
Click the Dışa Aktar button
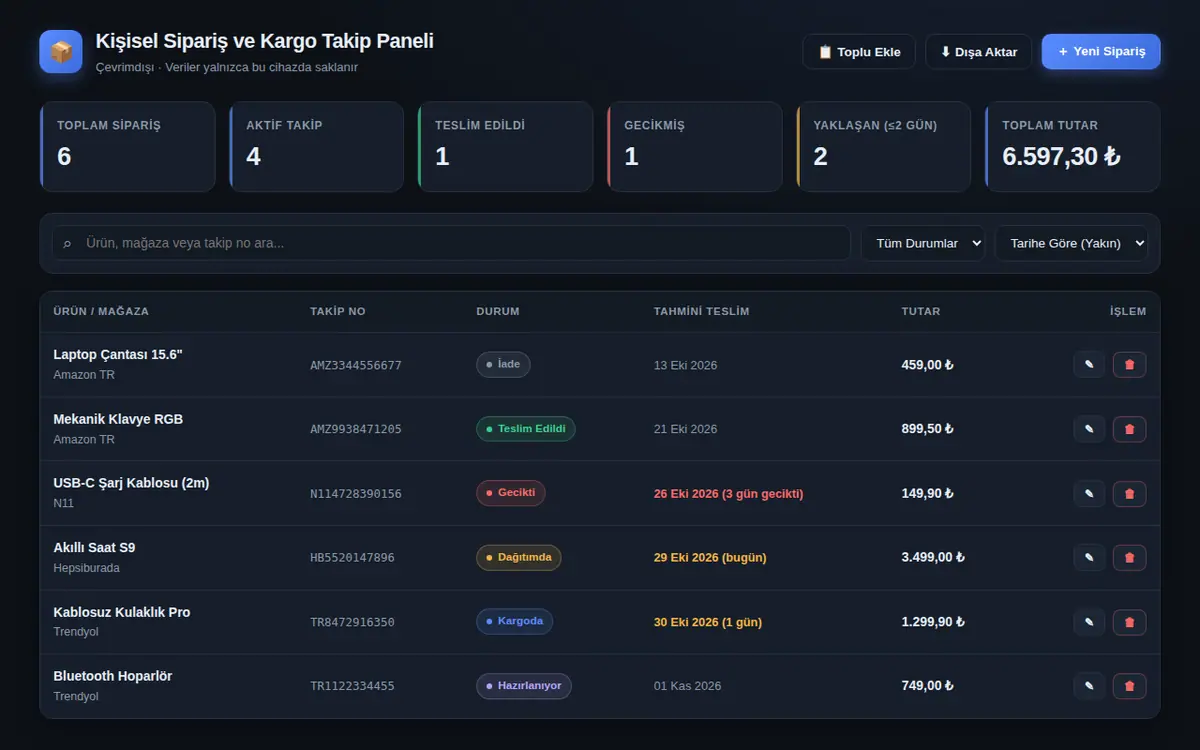click(x=979, y=52)
